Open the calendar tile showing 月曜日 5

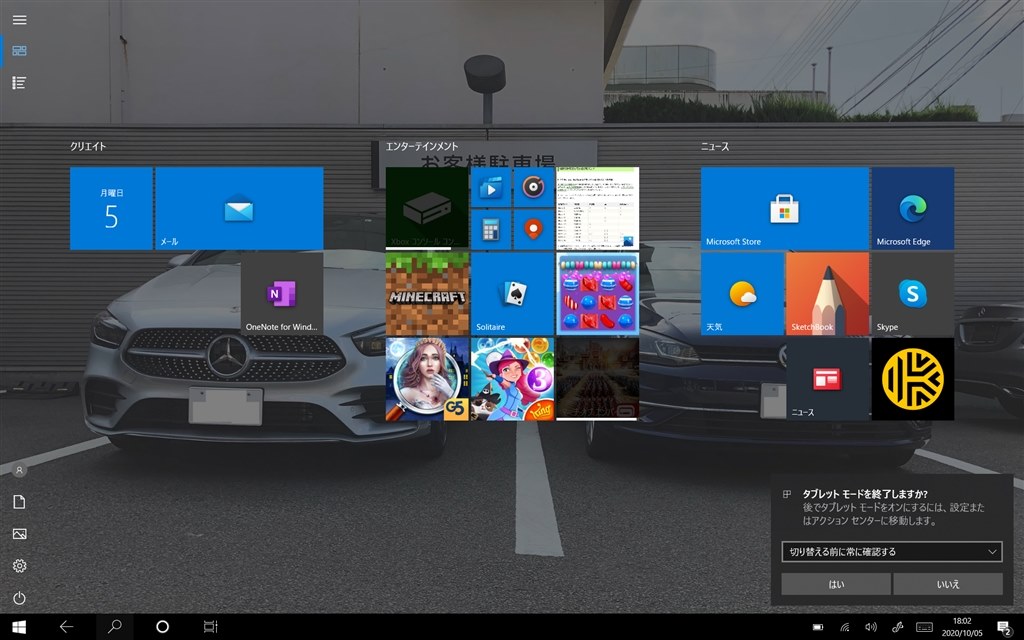111,208
